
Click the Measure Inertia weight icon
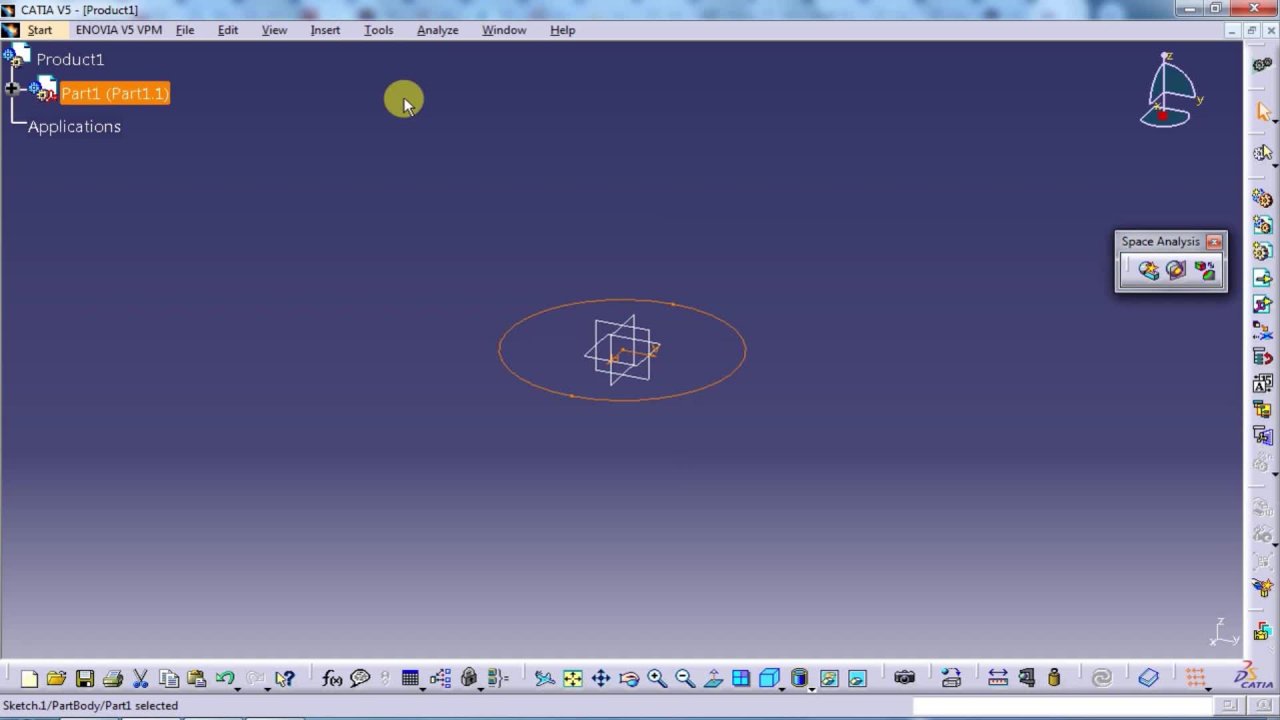[1053, 678]
